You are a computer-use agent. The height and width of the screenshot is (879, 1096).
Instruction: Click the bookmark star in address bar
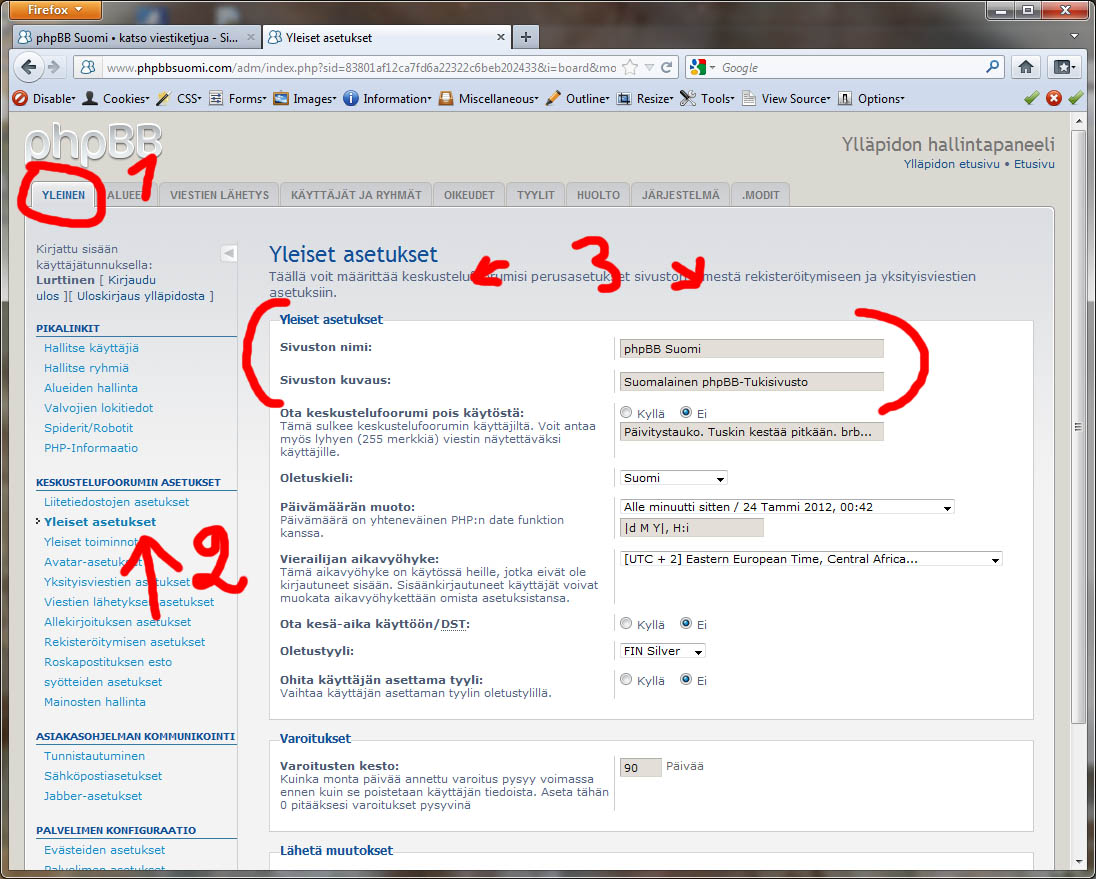click(x=630, y=68)
